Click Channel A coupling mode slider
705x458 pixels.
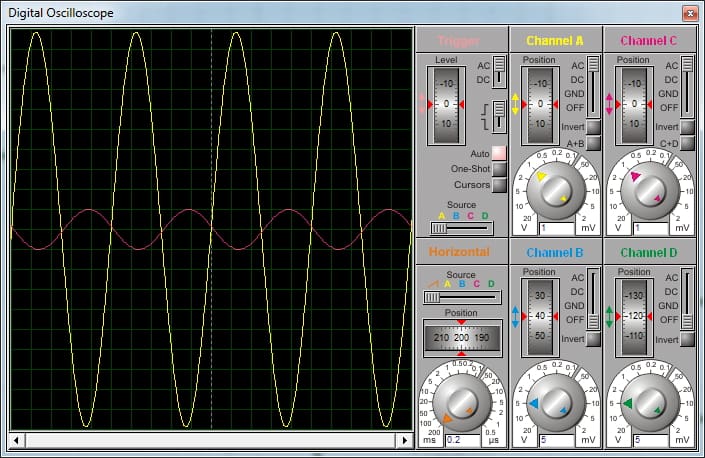click(x=593, y=86)
